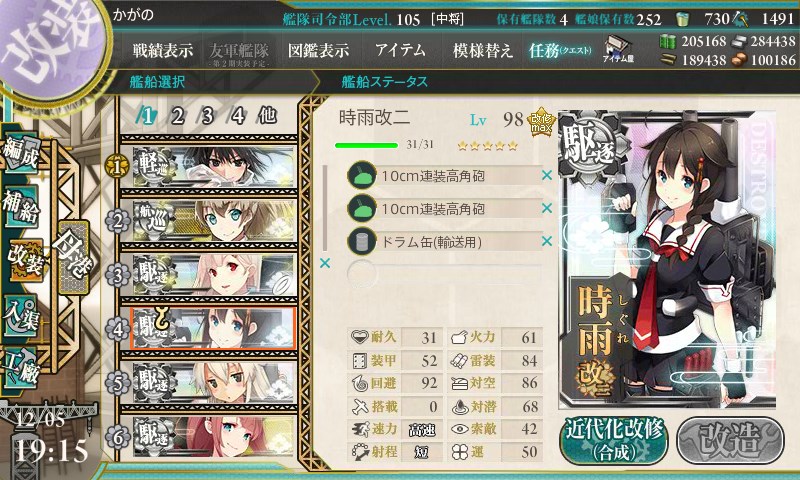This screenshot has width=800, height=480.
Task: Click the ドラム缶(輸送用) drum canister icon
Action: [x=362, y=241]
